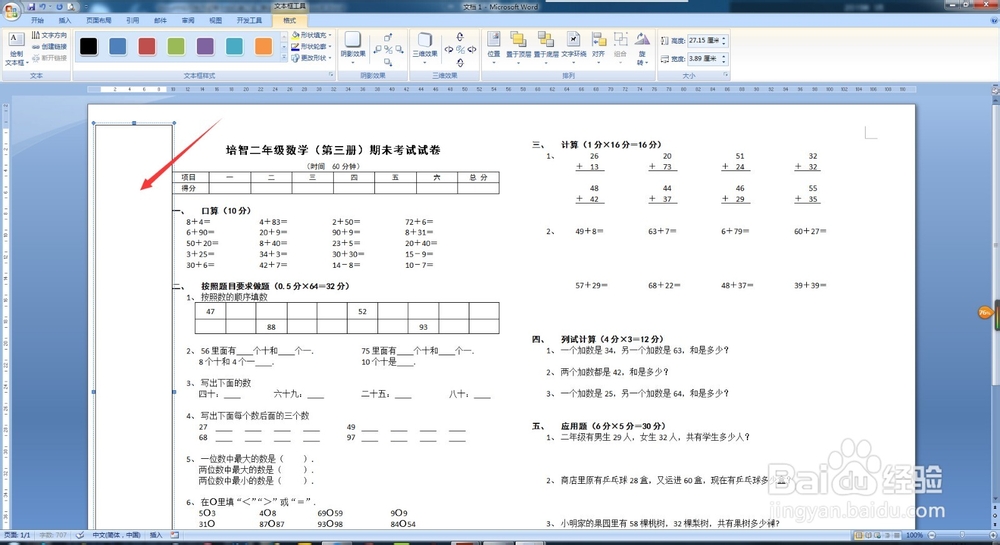Viewport: 1000px width, 545px height.
Task: Tilt 3-D effect right icon
Action: (471, 49)
